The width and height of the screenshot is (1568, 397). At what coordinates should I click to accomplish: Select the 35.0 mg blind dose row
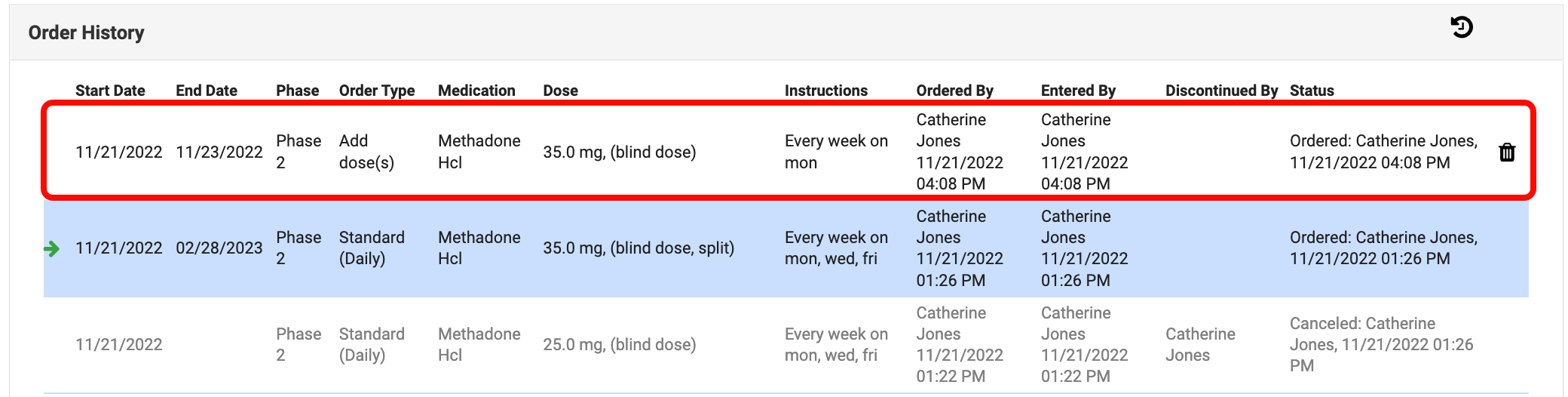619,152
